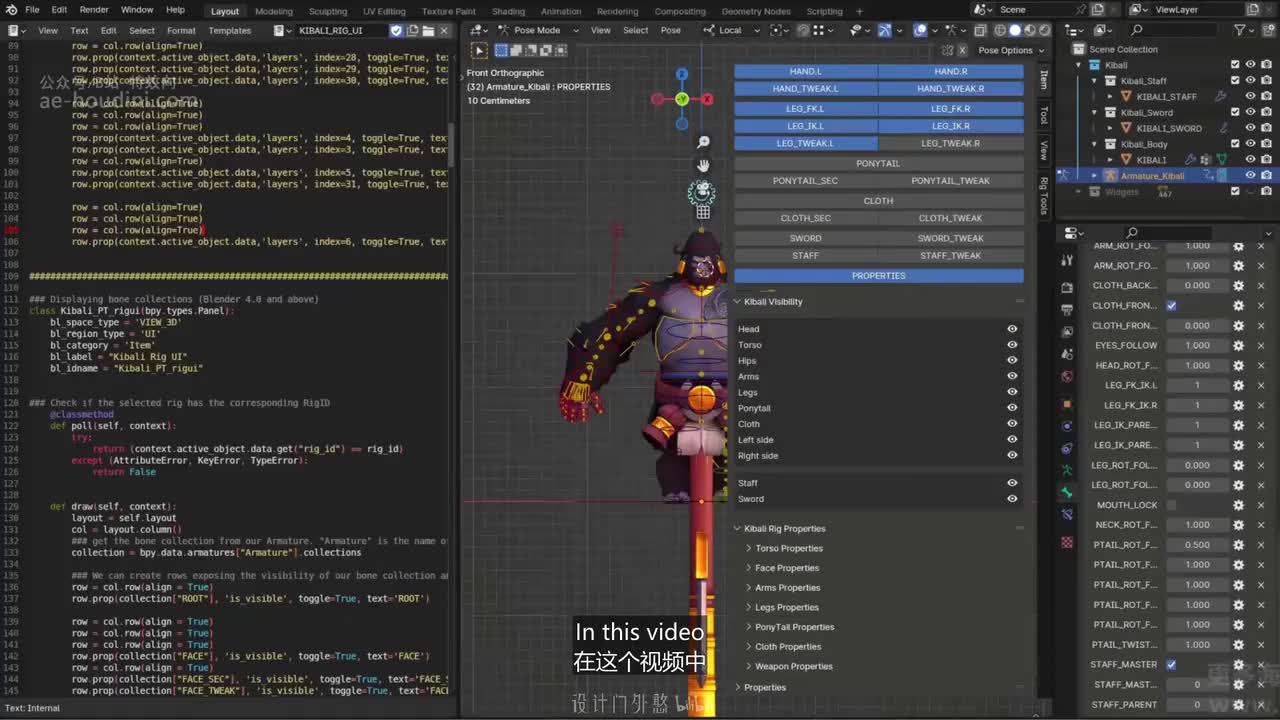Switch to the Scripting workspace tab

(x=824, y=11)
